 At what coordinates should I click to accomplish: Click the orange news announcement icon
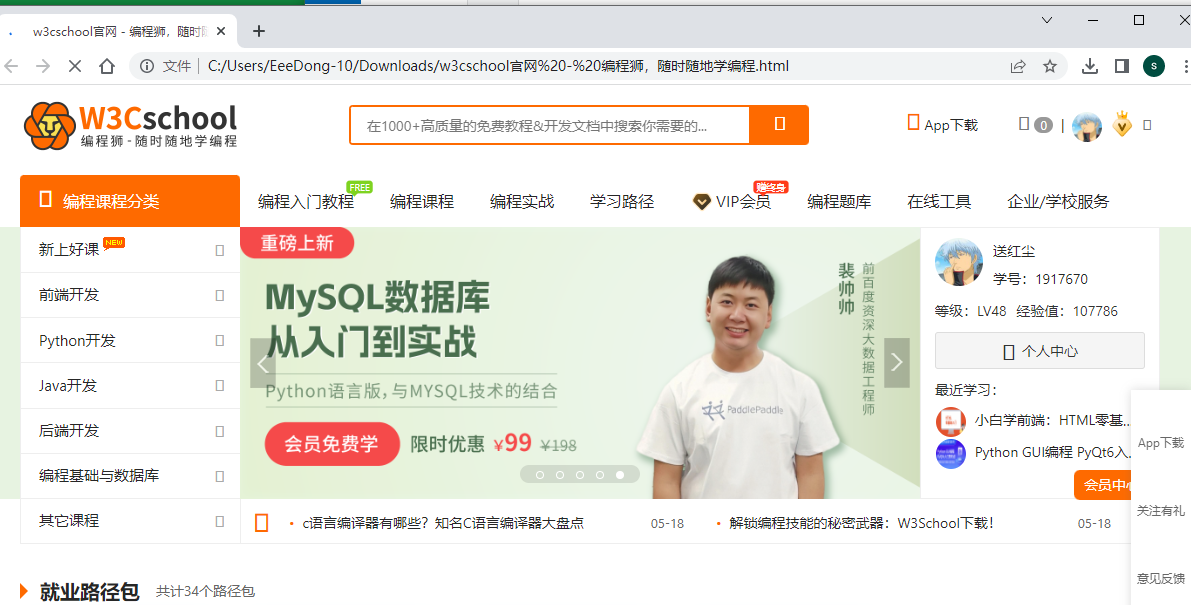pyautogui.click(x=262, y=523)
